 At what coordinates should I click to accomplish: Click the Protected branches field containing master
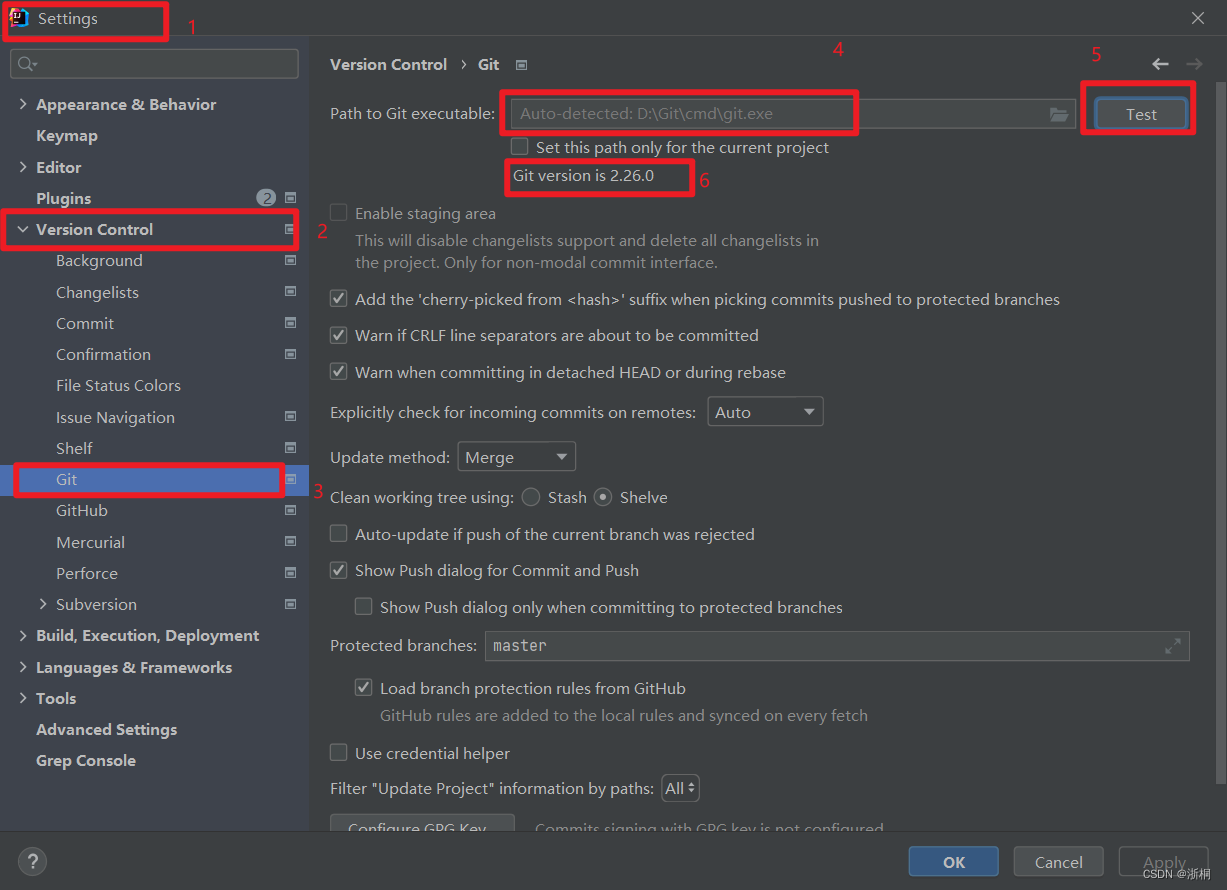pos(837,646)
